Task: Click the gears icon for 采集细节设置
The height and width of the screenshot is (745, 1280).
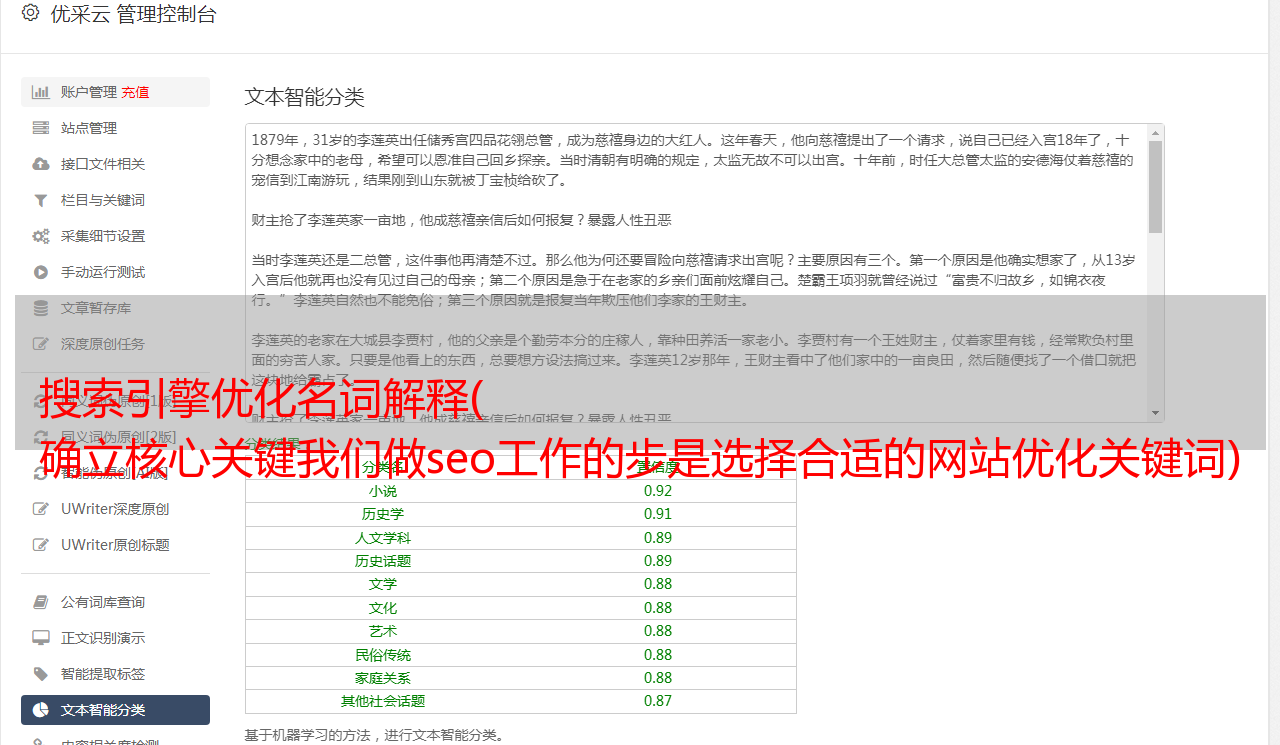Action: pos(41,236)
